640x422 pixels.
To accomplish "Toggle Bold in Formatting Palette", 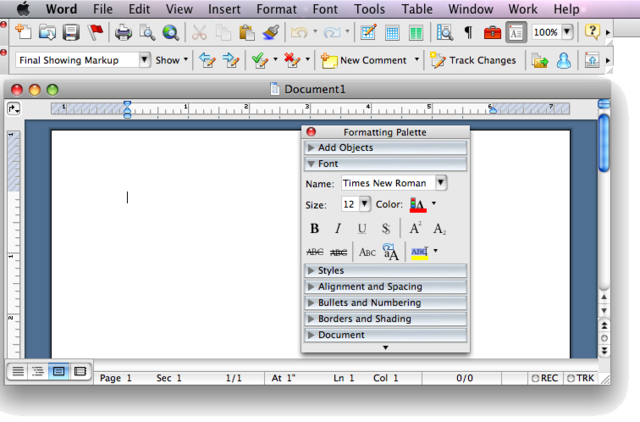I will [x=314, y=229].
